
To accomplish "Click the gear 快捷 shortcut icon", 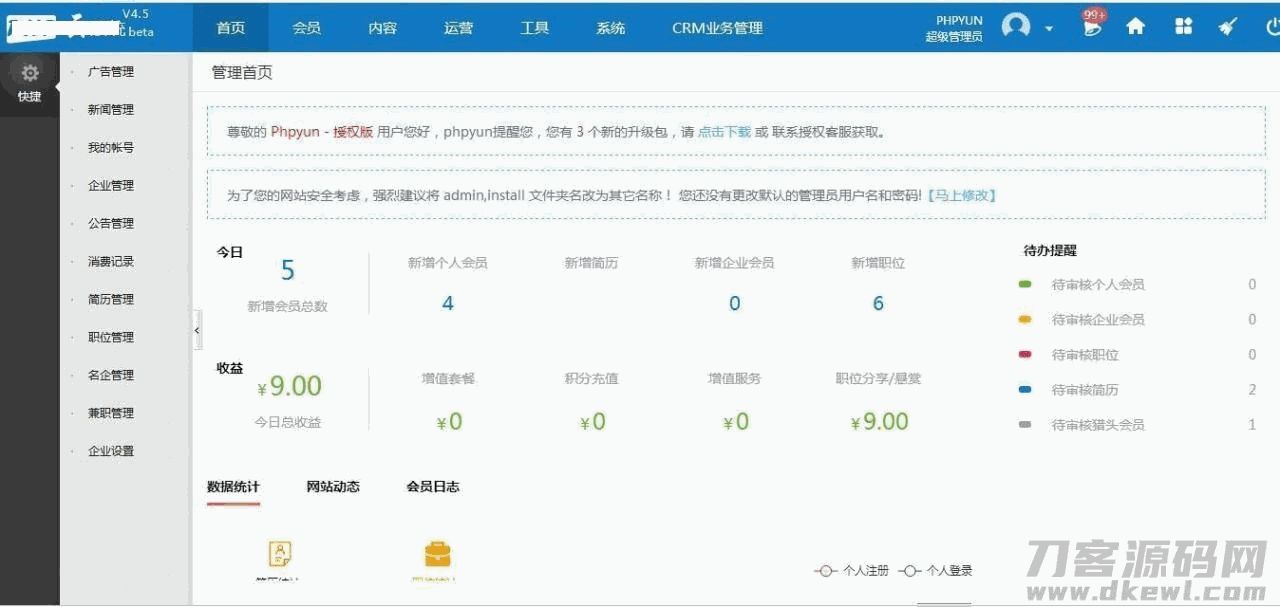I will (x=30, y=74).
